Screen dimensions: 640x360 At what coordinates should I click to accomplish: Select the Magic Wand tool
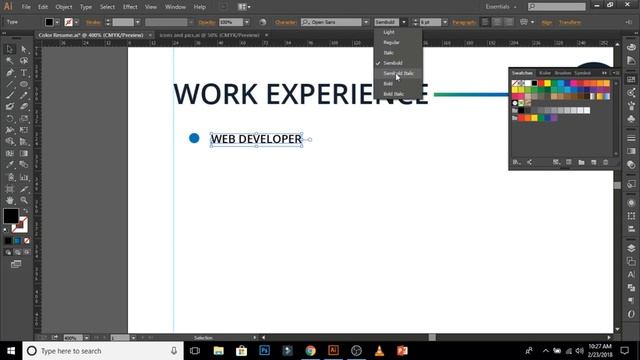tap(10, 61)
